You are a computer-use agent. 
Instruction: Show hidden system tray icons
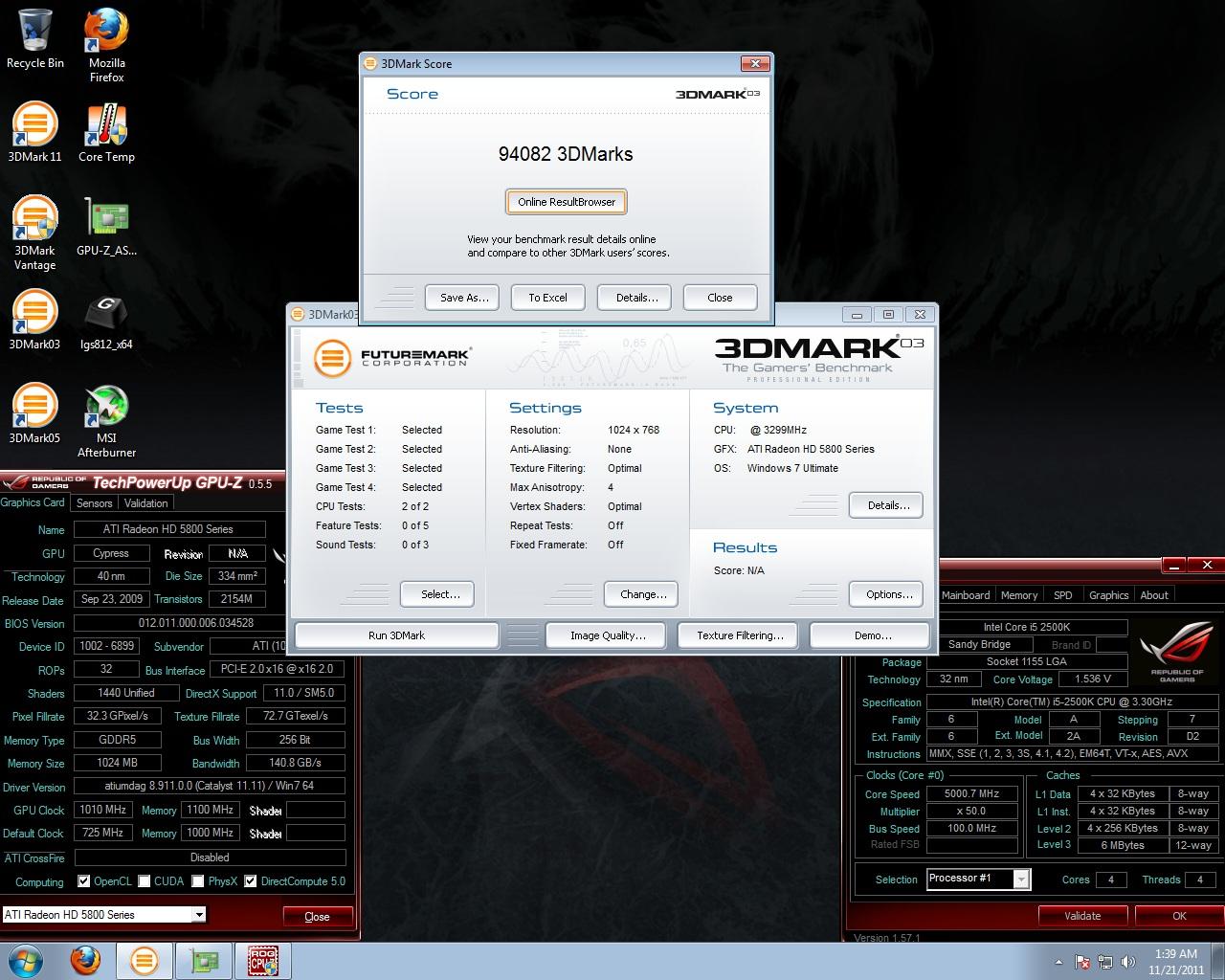[1058, 962]
